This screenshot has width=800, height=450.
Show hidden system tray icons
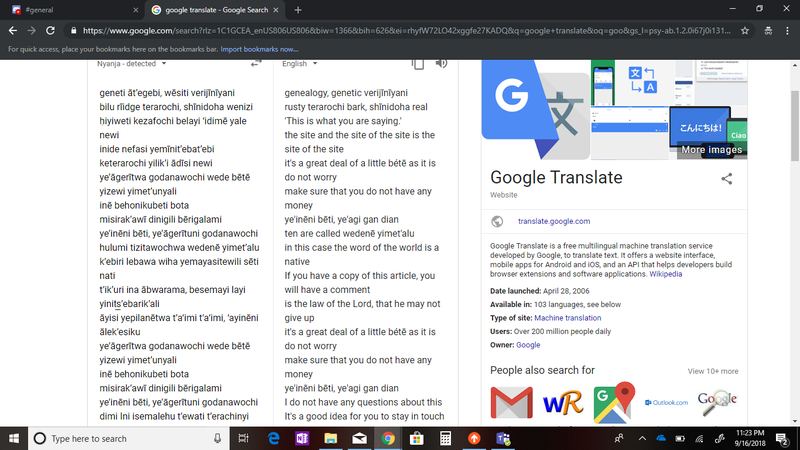(x=642, y=438)
